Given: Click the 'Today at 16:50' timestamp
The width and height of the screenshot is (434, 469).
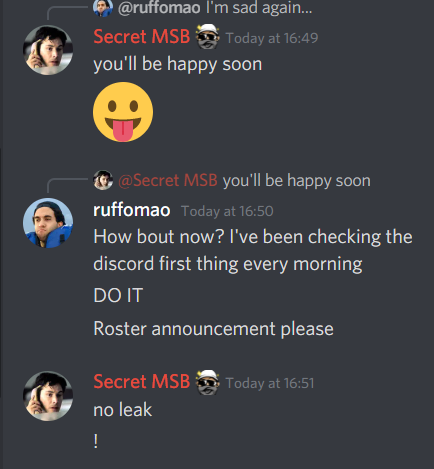Looking at the screenshot, I should click(227, 211).
